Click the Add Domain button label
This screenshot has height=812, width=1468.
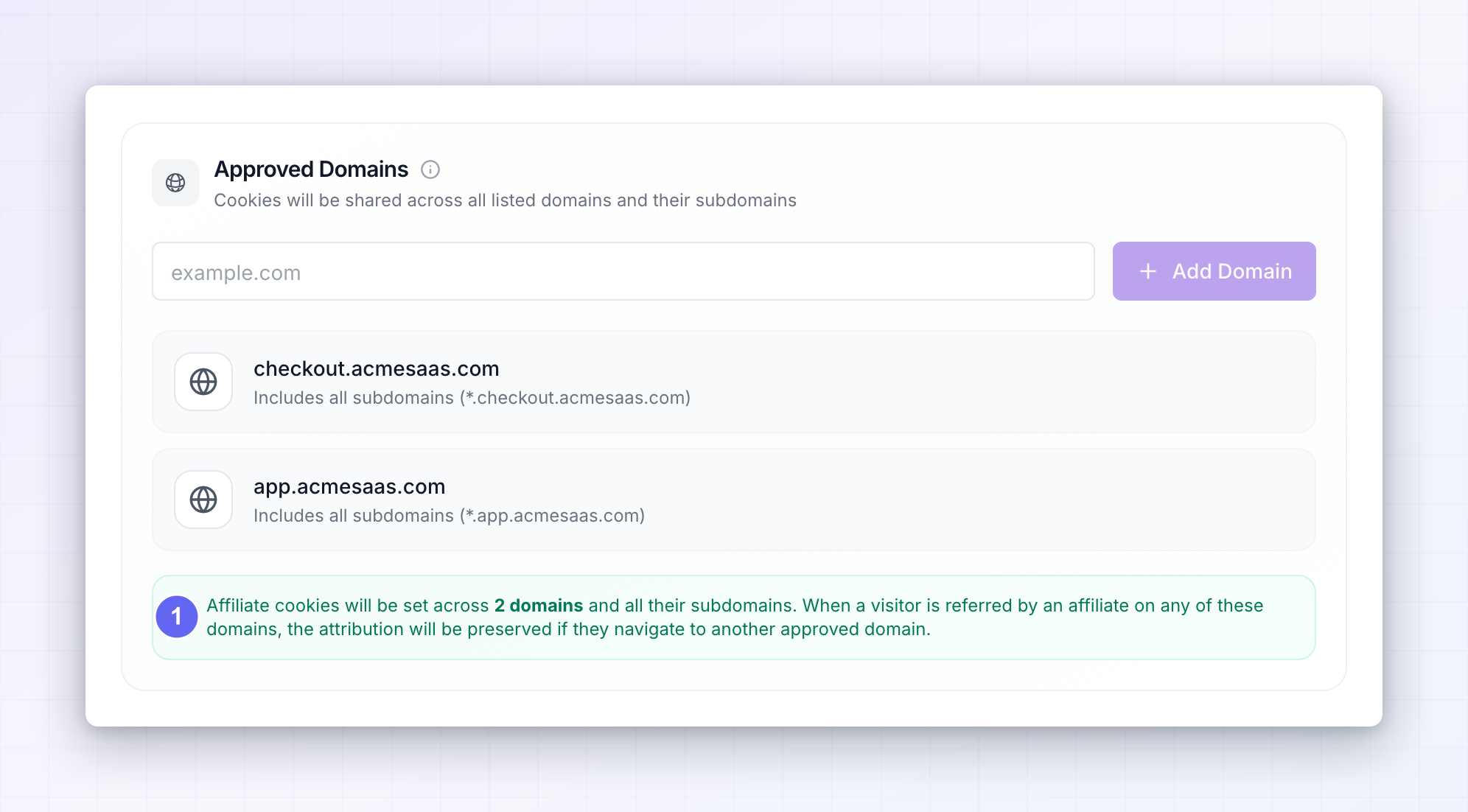[x=1232, y=271]
